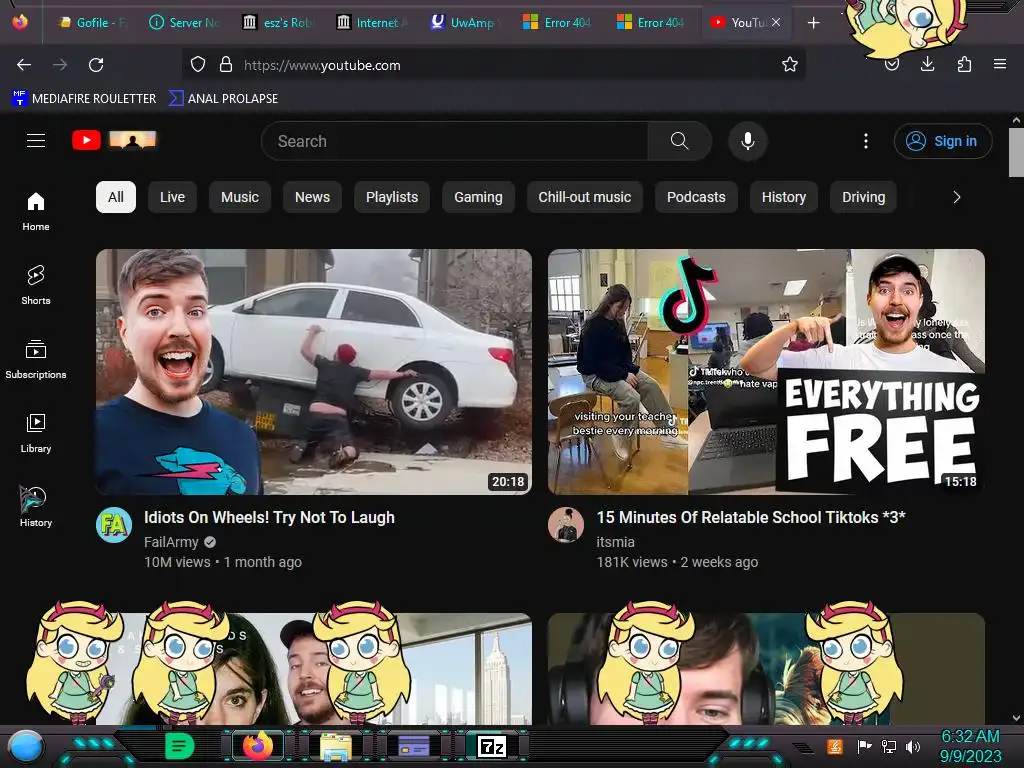Open FailArmy channel avatar
Image resolution: width=1024 pixels, height=768 pixels.
(114, 525)
